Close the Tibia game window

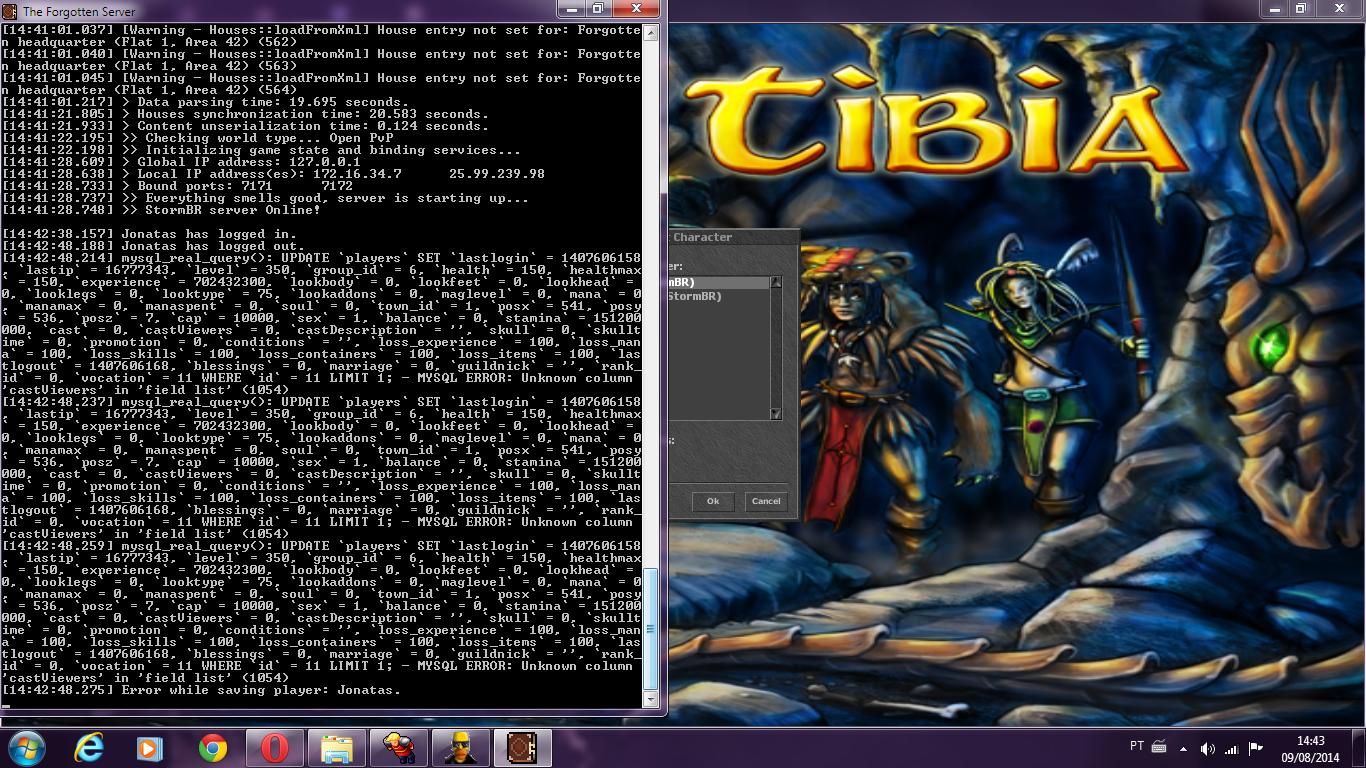pyautogui.click(x=1338, y=9)
